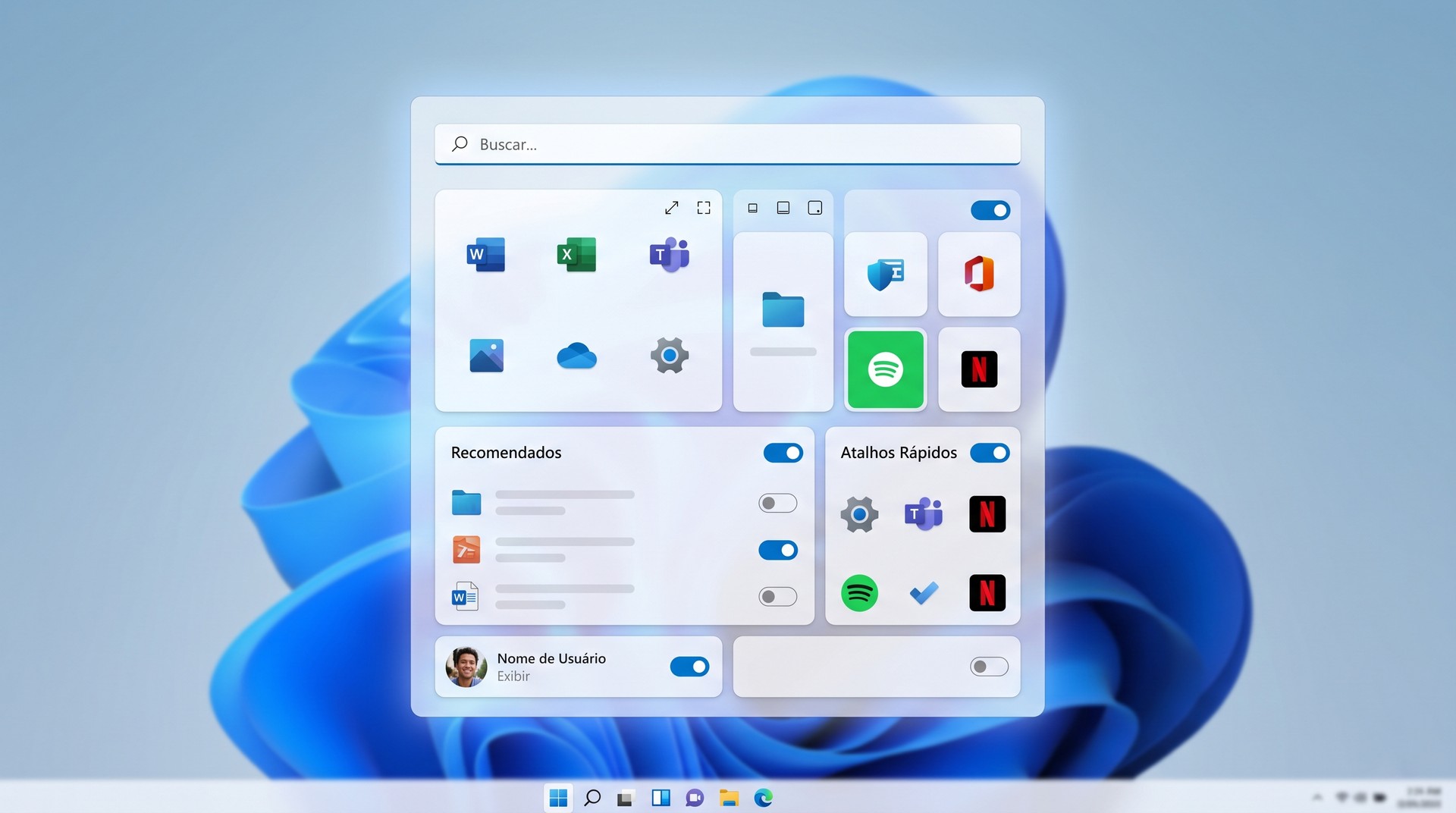Open the folder item in Recomendados

(x=466, y=503)
